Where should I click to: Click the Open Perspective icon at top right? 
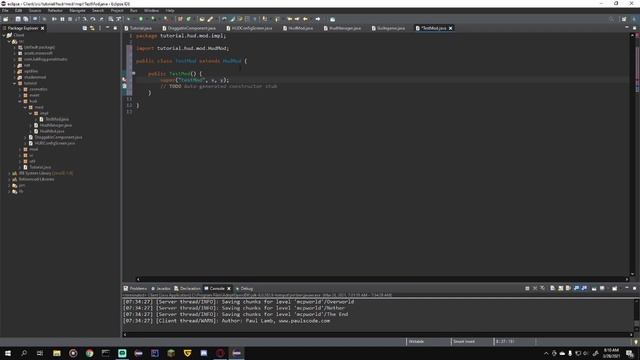click(x=624, y=19)
